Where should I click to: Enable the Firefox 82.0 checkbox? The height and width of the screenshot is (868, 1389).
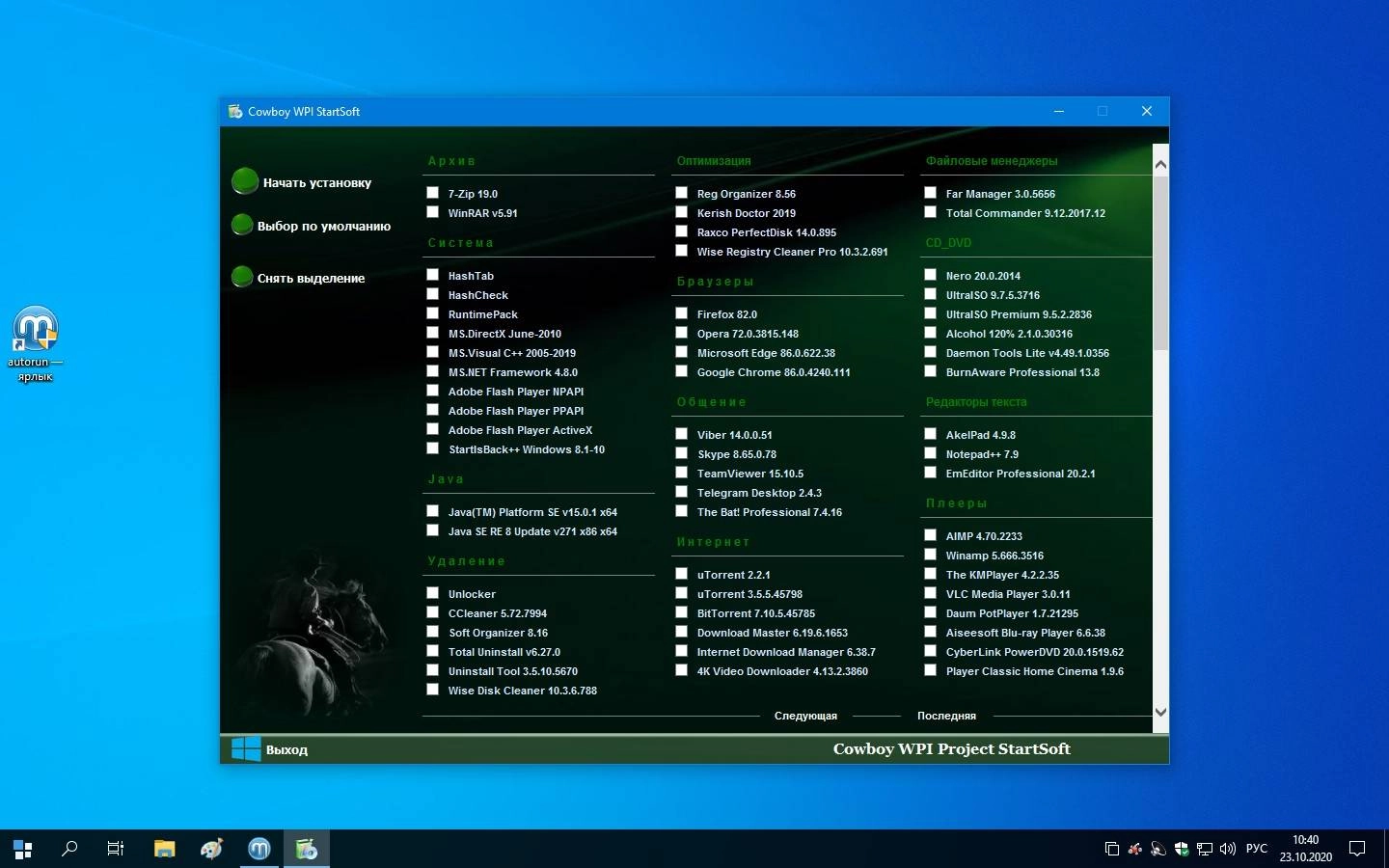(x=682, y=313)
